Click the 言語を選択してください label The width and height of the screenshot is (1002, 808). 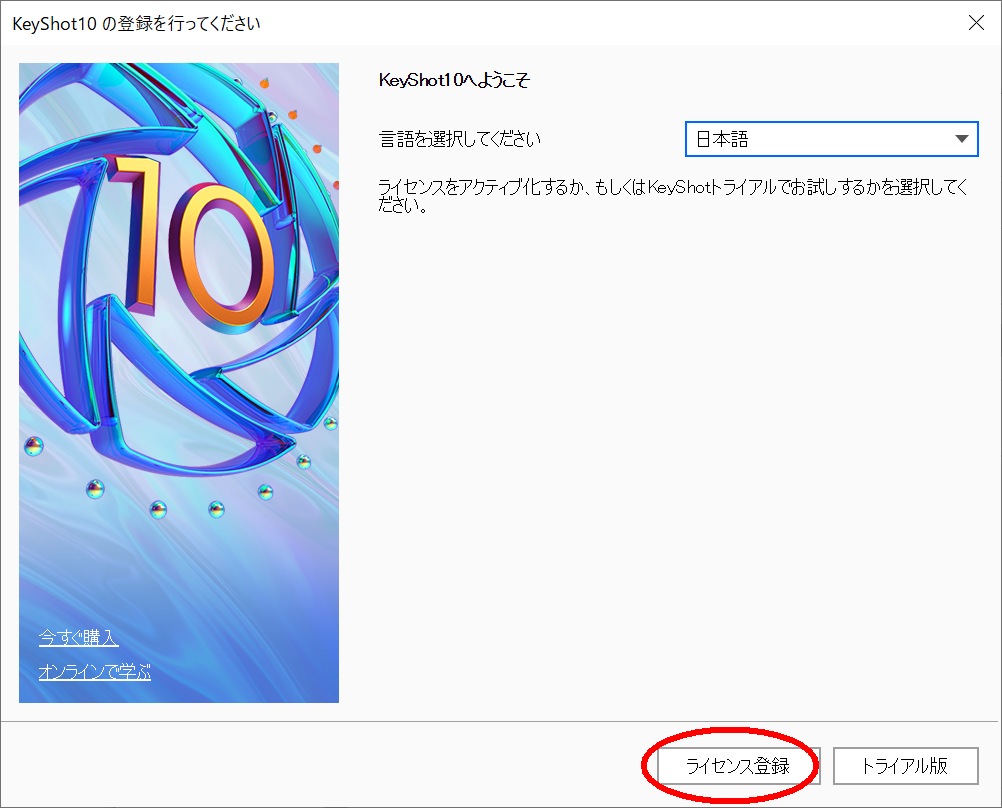pos(459,139)
